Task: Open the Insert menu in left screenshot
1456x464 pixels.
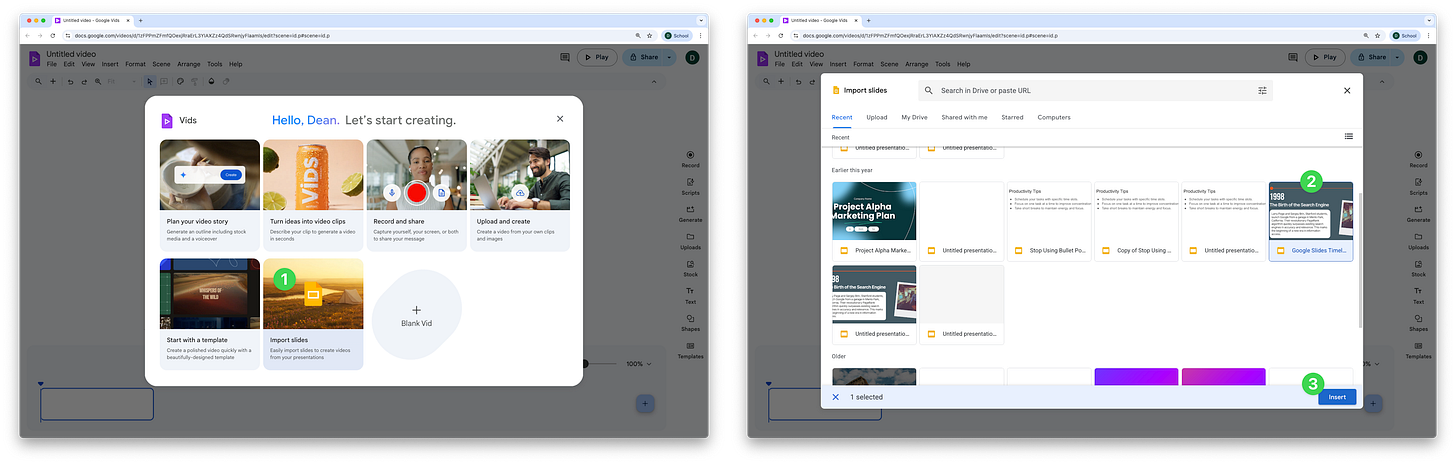Action: pos(110,64)
